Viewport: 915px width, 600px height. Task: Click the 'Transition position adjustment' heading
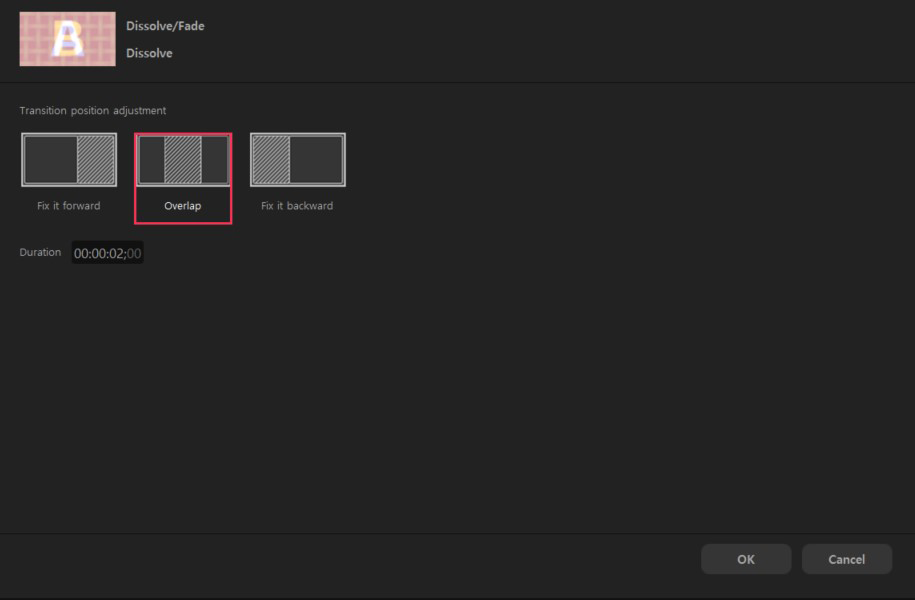pos(93,110)
